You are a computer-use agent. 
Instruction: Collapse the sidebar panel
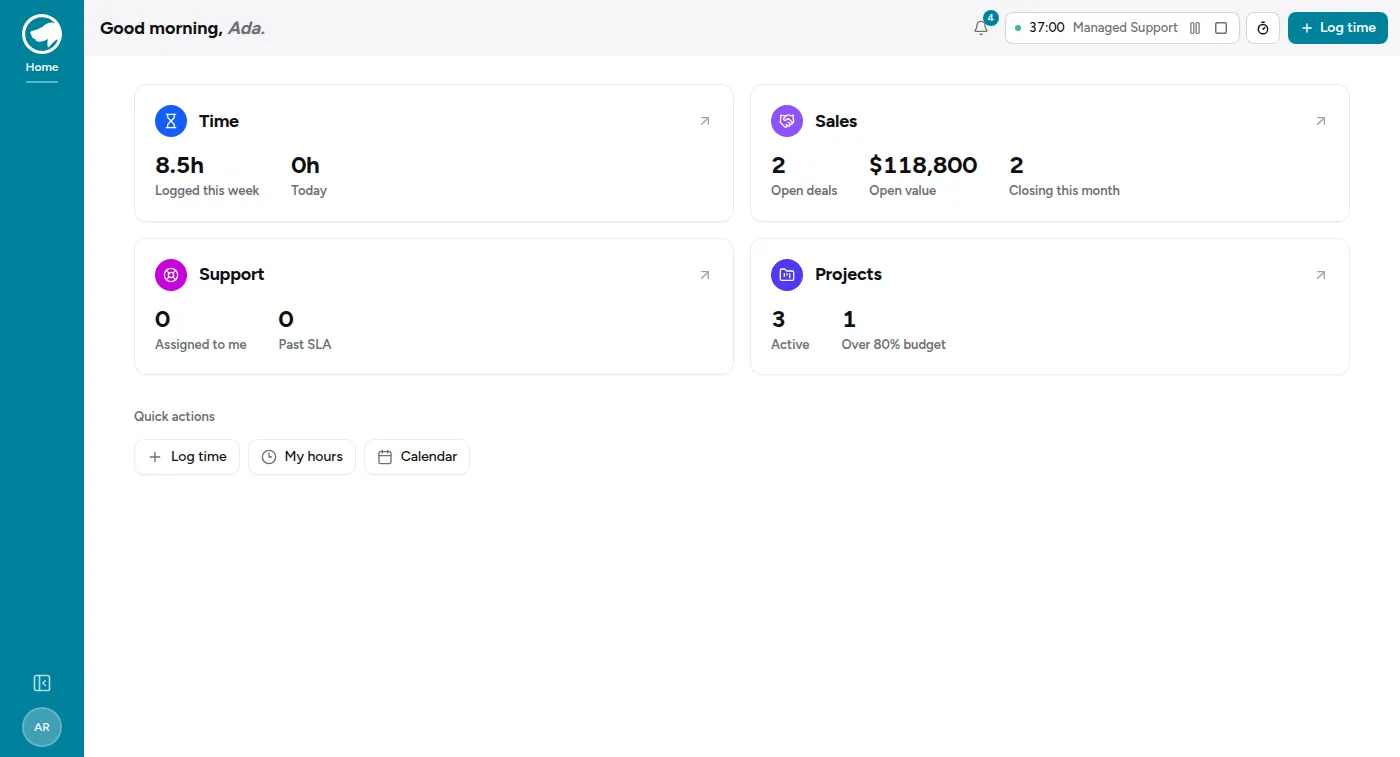click(42, 683)
